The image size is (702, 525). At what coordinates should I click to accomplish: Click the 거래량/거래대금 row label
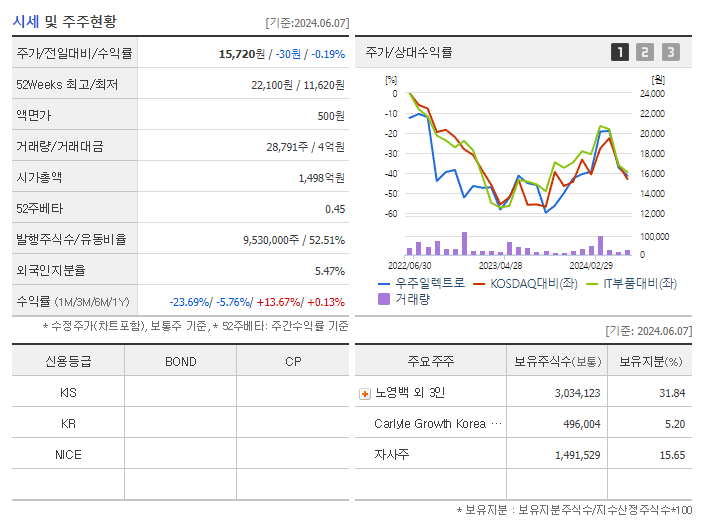click(60, 146)
